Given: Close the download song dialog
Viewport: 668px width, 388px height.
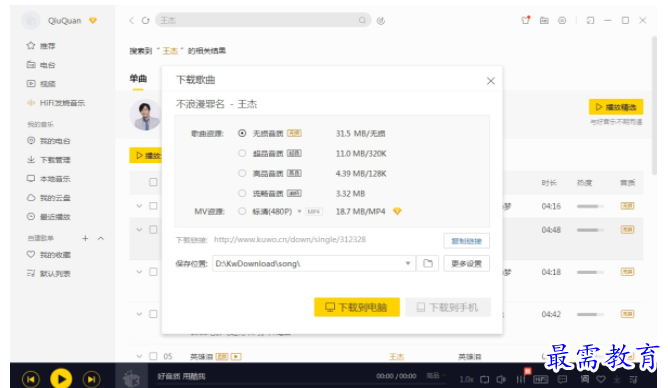Looking at the screenshot, I should 491,81.
